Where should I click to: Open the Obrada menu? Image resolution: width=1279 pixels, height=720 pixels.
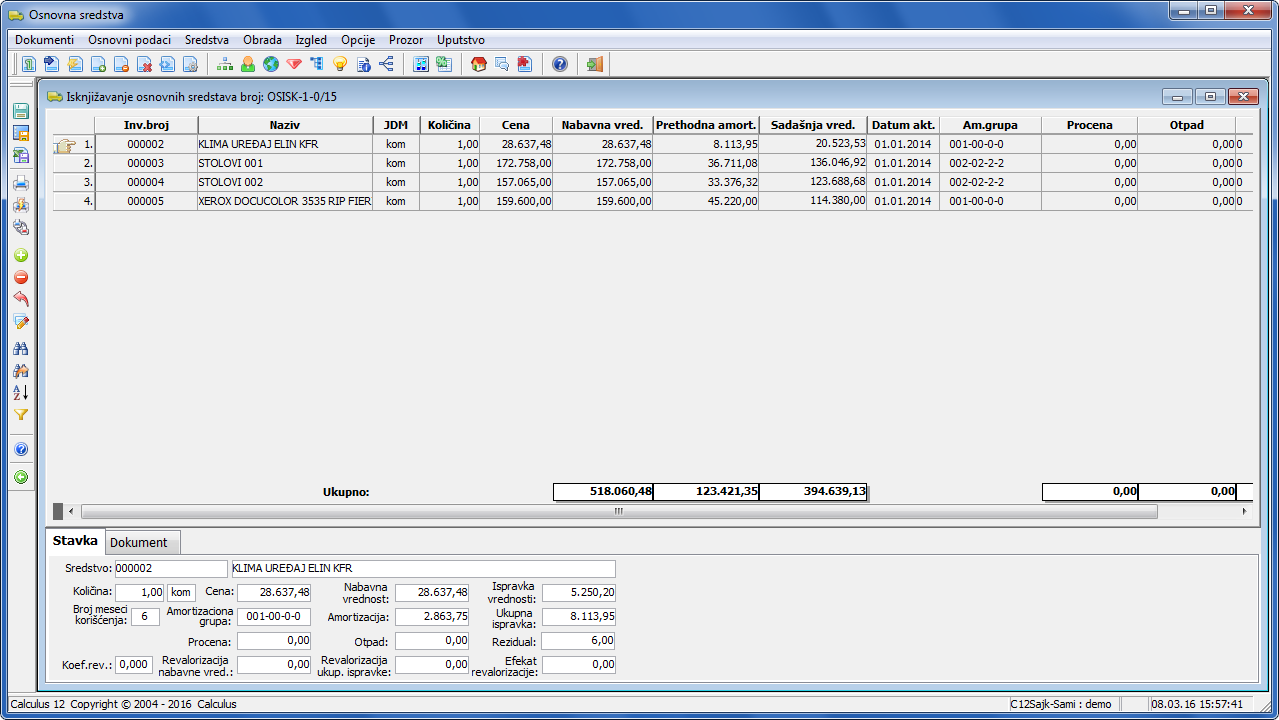(262, 40)
